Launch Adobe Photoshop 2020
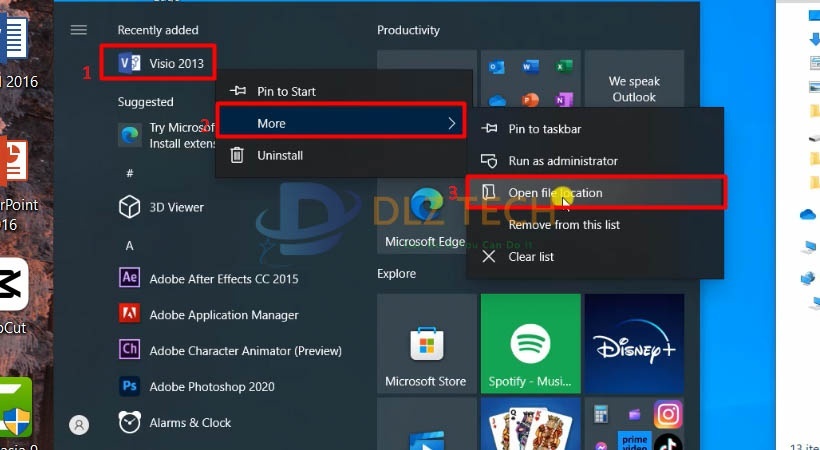 [x=197, y=387]
